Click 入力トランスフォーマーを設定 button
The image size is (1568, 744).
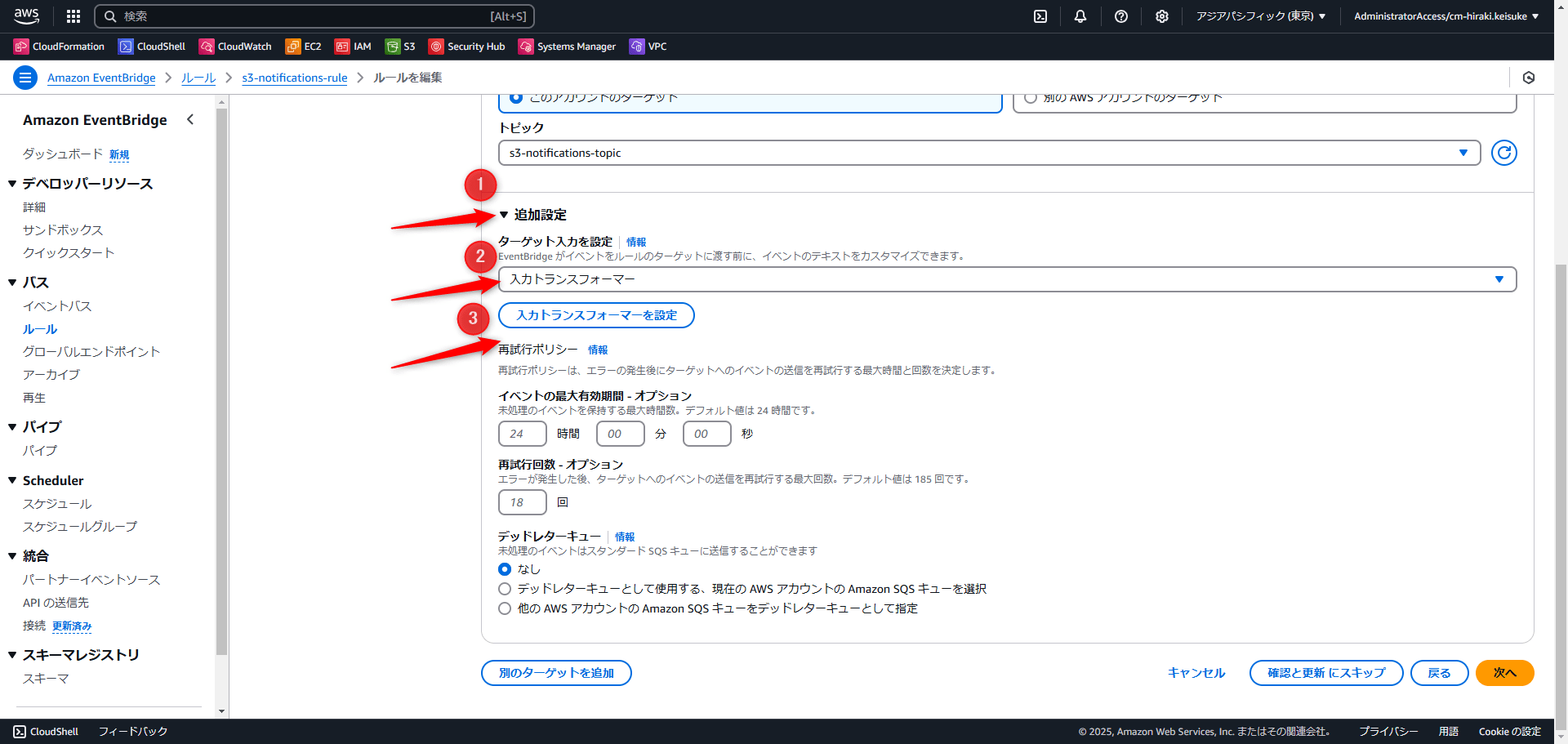point(596,315)
